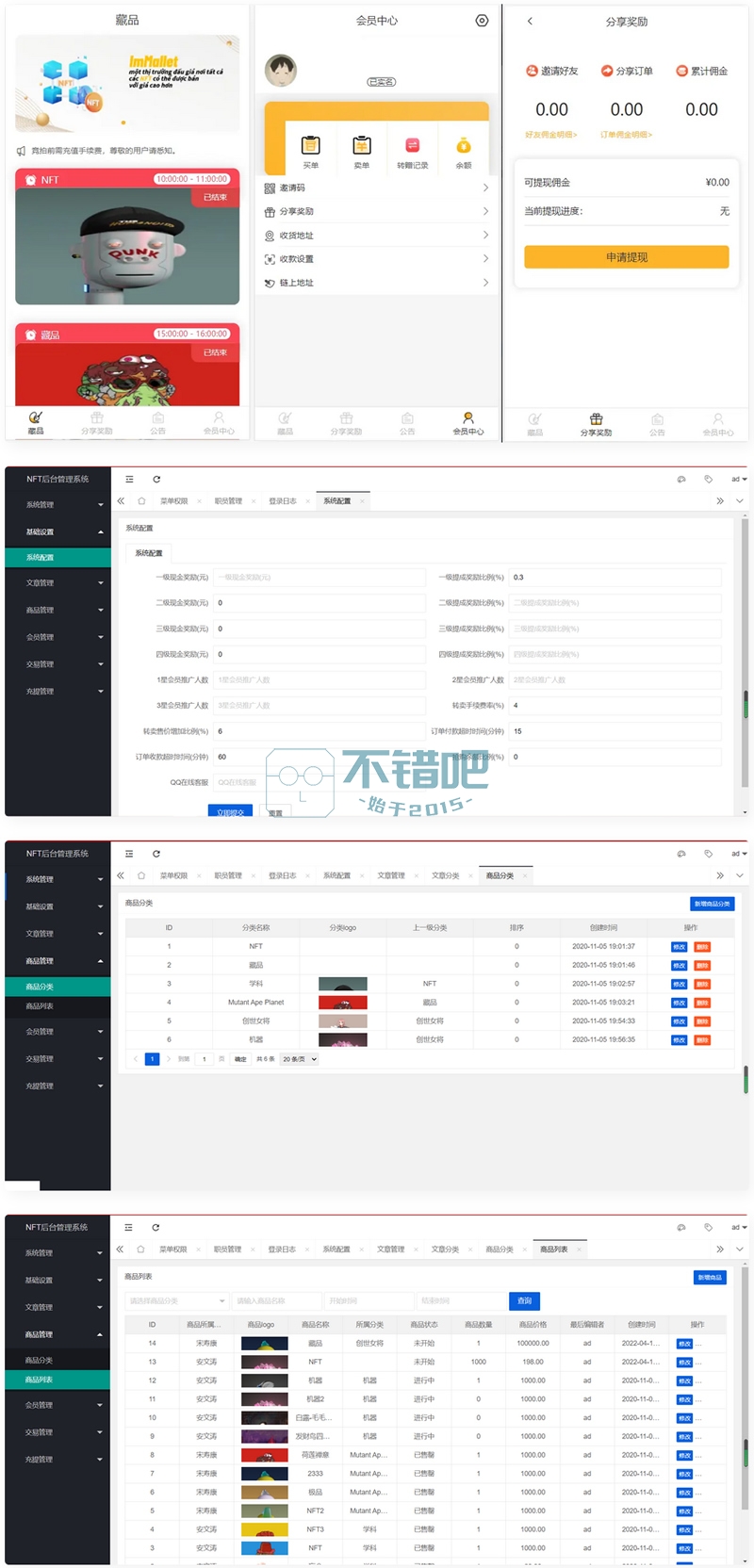Expand 链上地址 row chevron
This screenshot has width=754, height=1568.
[485, 283]
